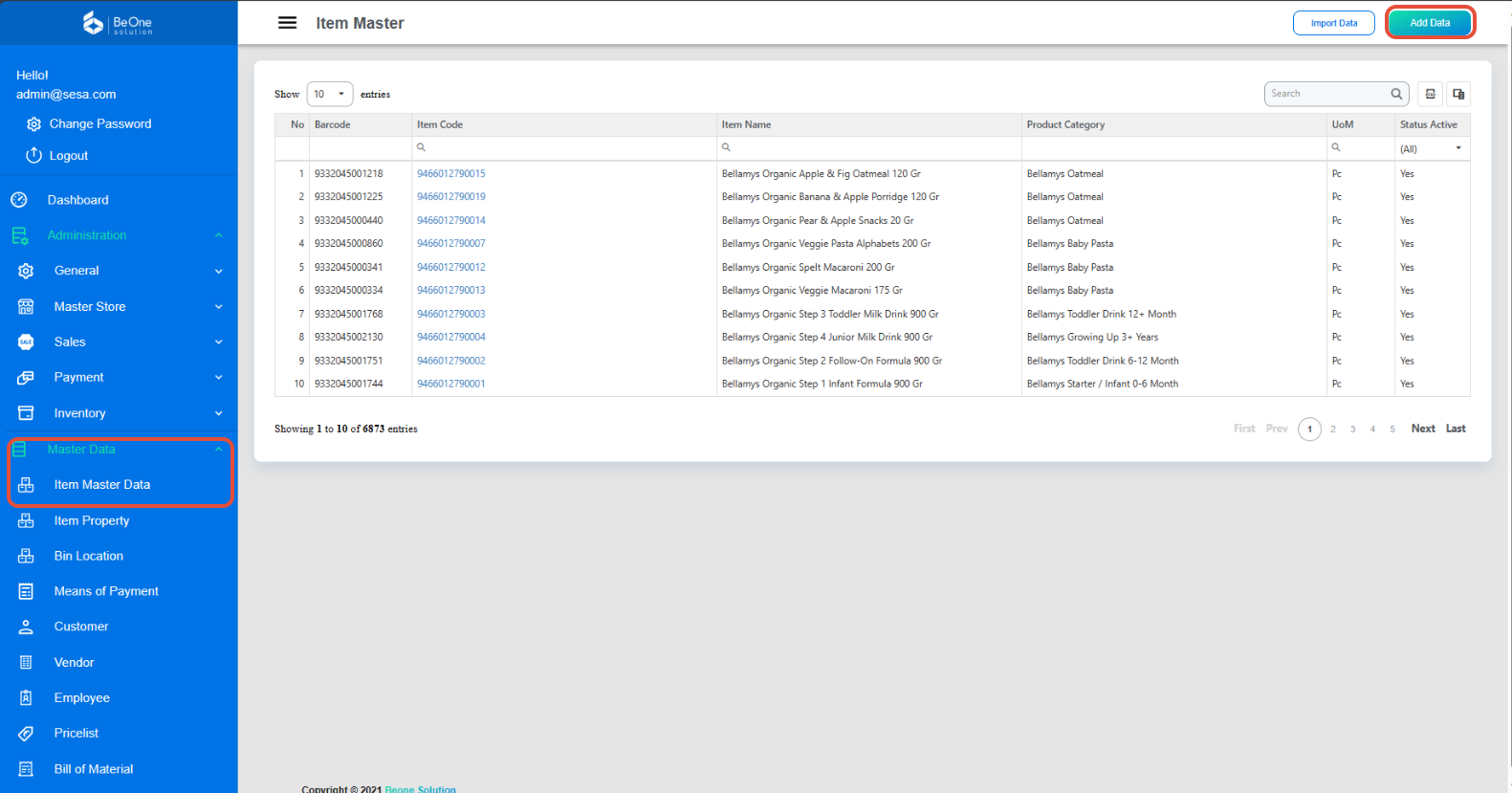Expand the Sales submenu chevron

(x=219, y=342)
